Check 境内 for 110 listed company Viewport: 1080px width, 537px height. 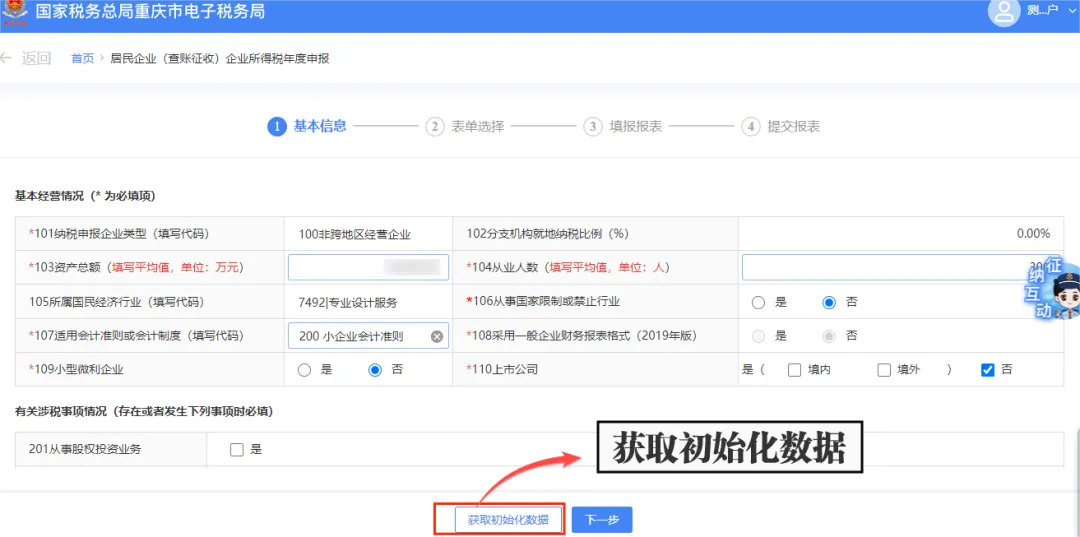point(794,370)
